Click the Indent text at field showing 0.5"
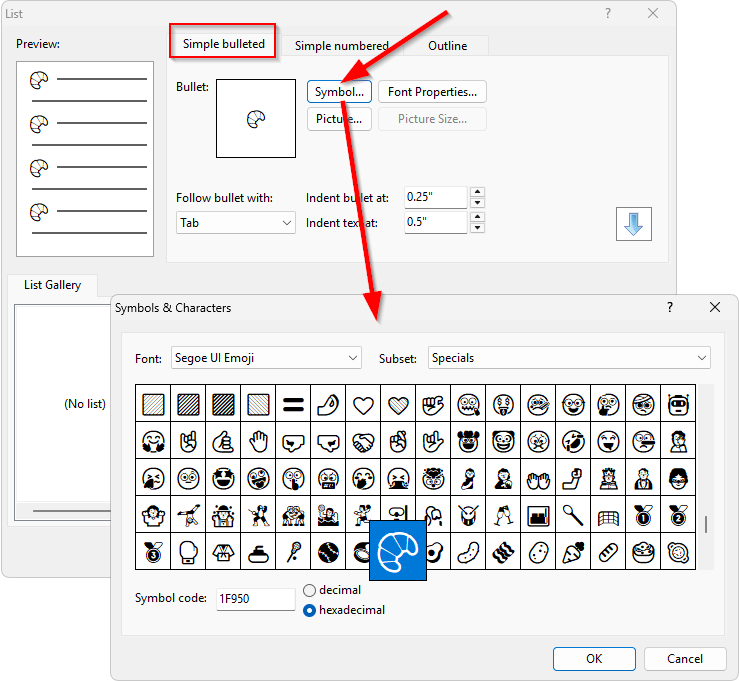 435,222
